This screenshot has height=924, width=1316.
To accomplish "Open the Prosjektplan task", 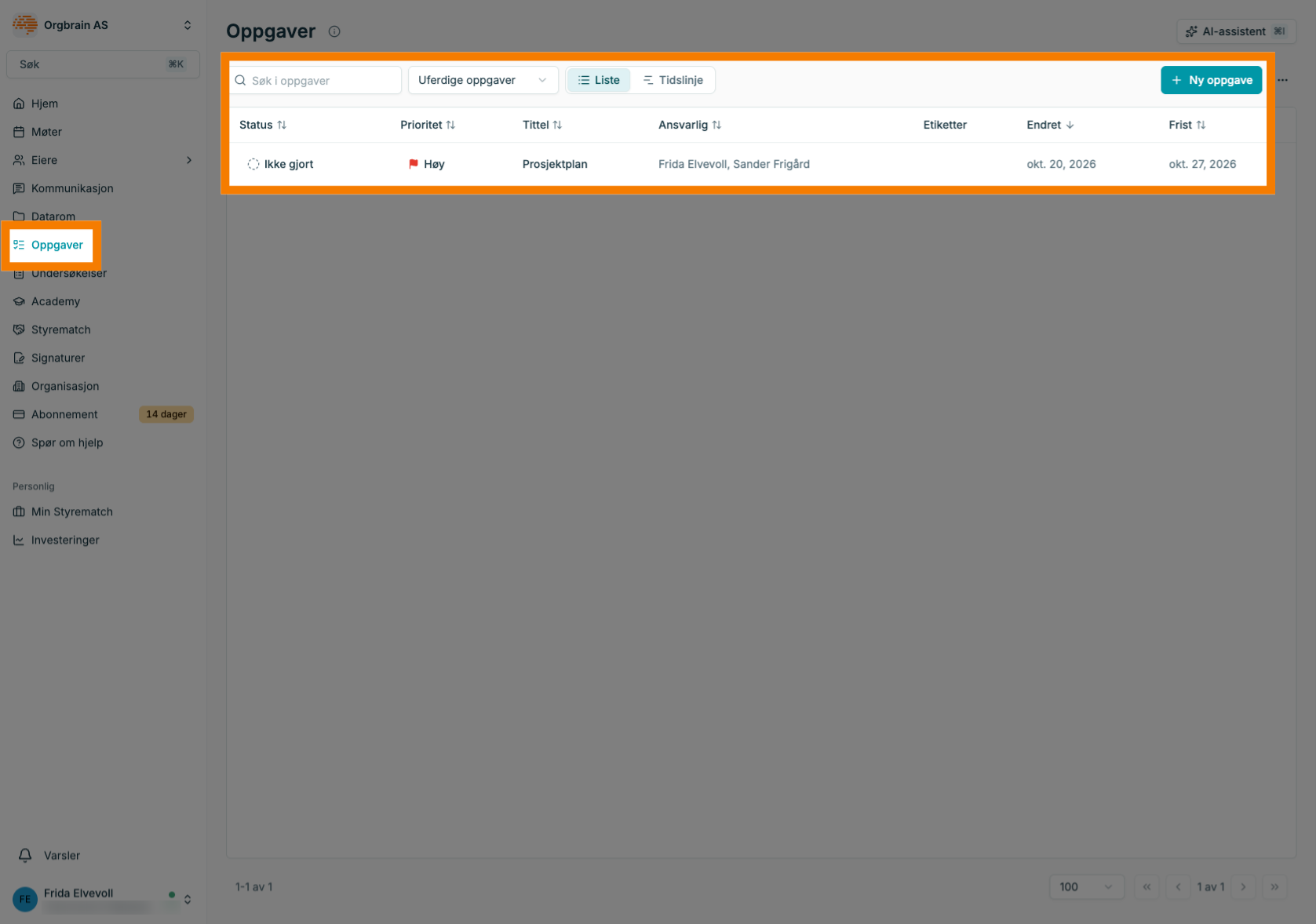I will point(555,164).
